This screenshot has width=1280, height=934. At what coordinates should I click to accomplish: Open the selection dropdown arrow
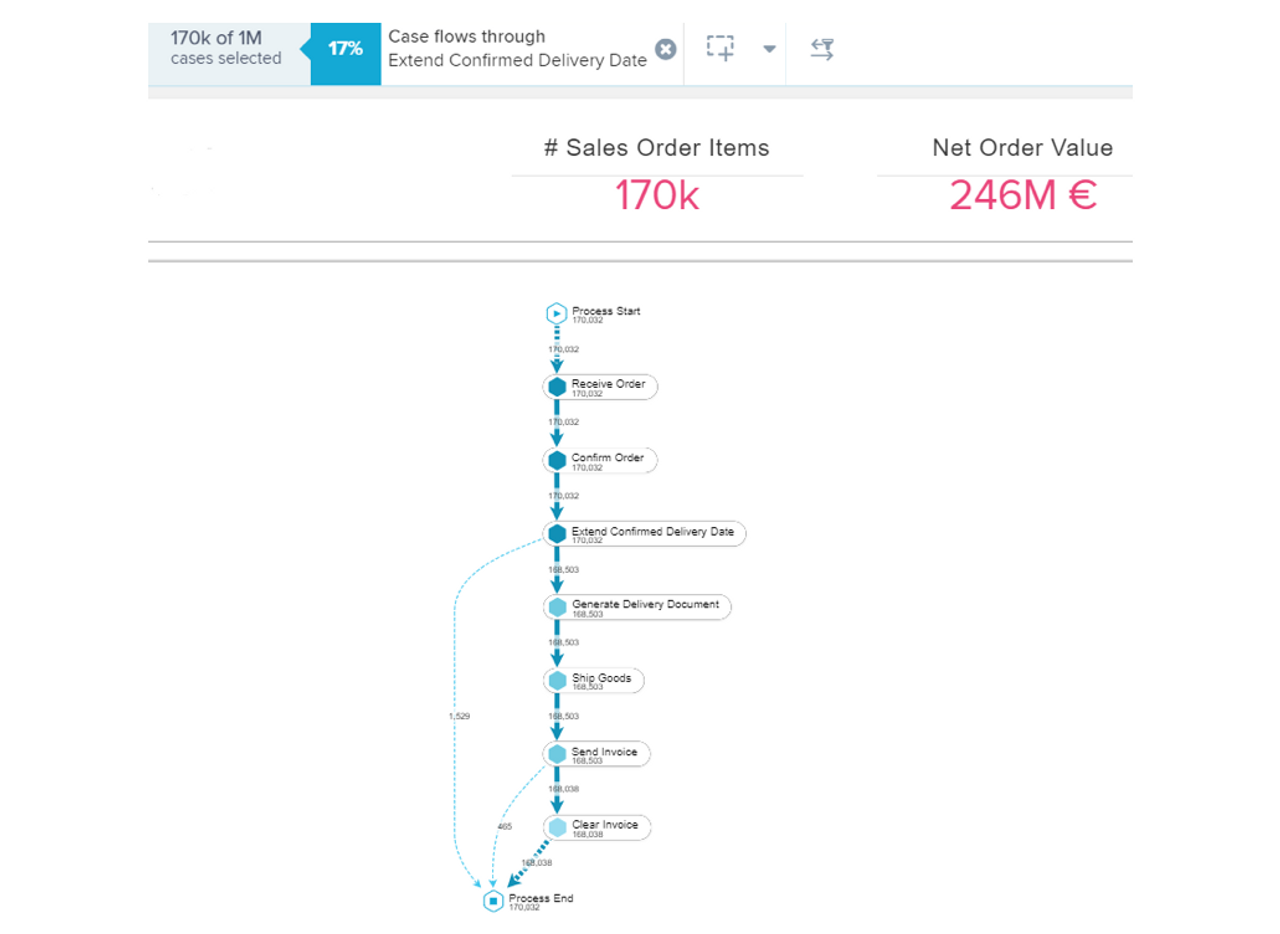click(x=769, y=49)
